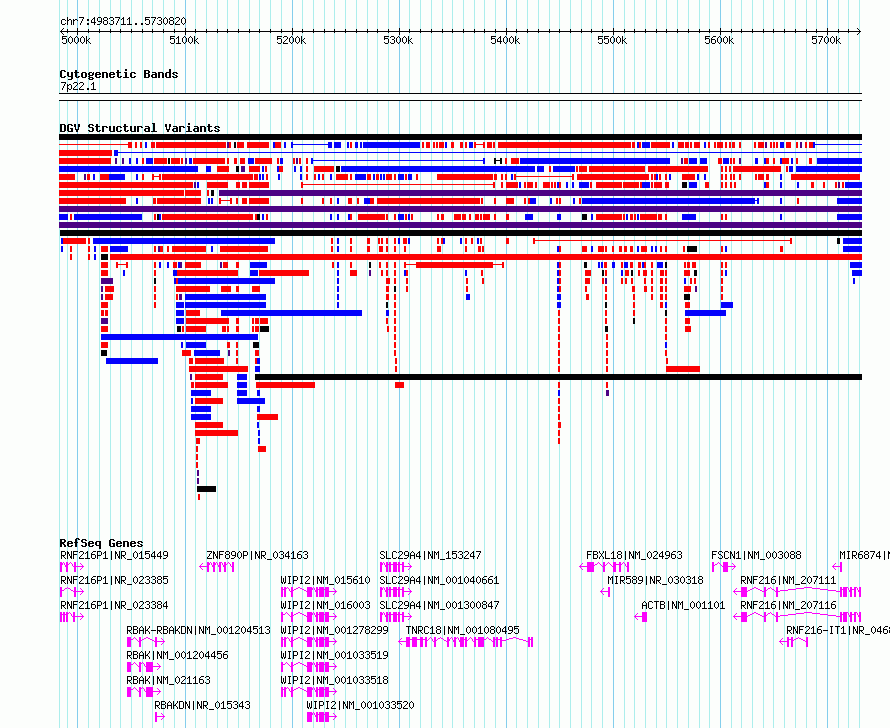Select the MIR6874 gene label
890x728 pixels.
(x=864, y=555)
